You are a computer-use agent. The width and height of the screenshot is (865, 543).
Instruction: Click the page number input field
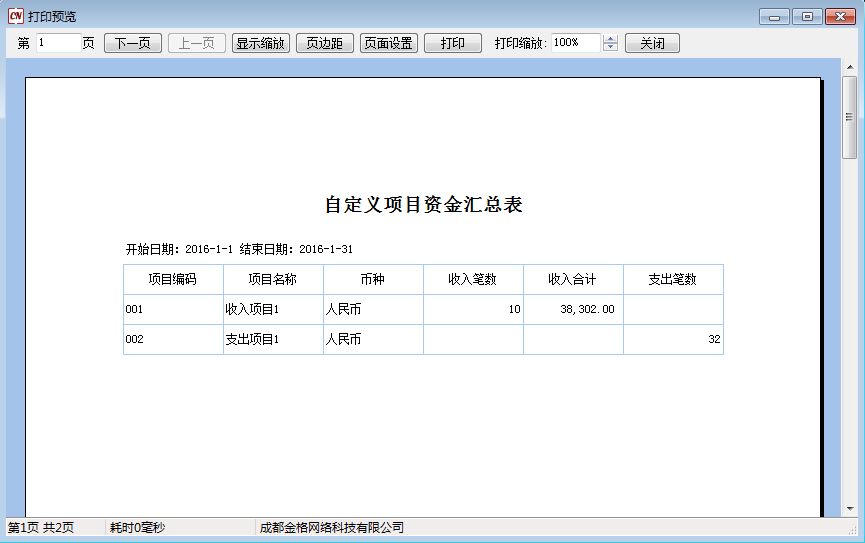(x=58, y=43)
